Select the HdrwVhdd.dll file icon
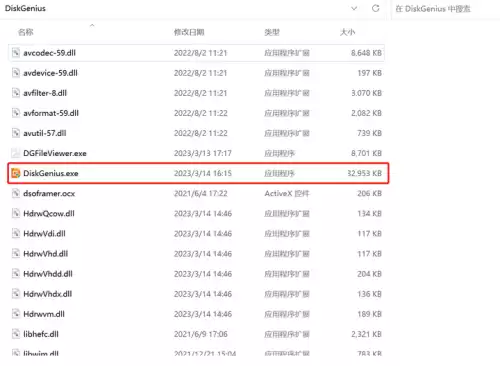The width and height of the screenshot is (500, 366). pos(16,274)
